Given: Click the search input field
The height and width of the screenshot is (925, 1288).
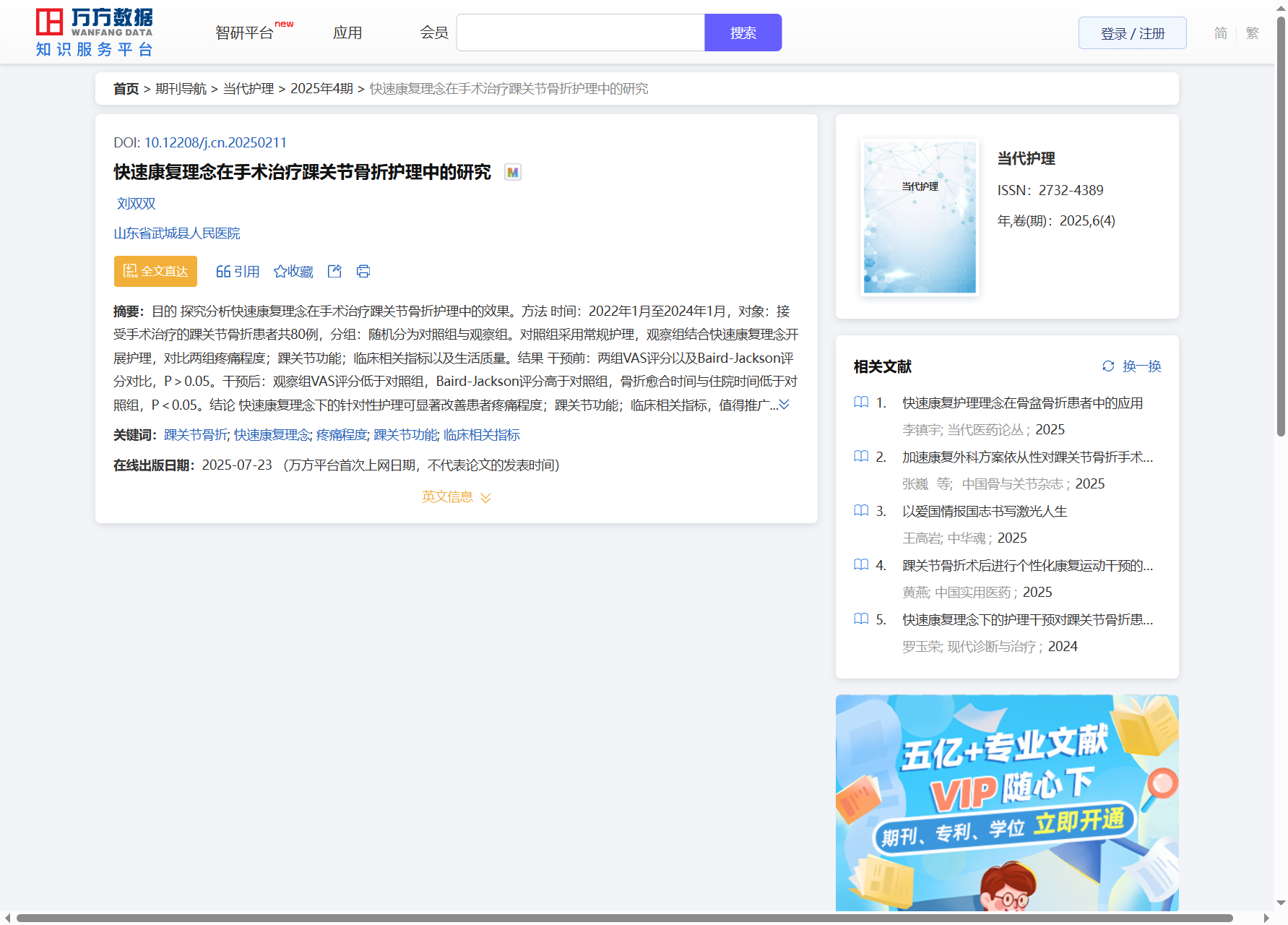Looking at the screenshot, I should [581, 33].
